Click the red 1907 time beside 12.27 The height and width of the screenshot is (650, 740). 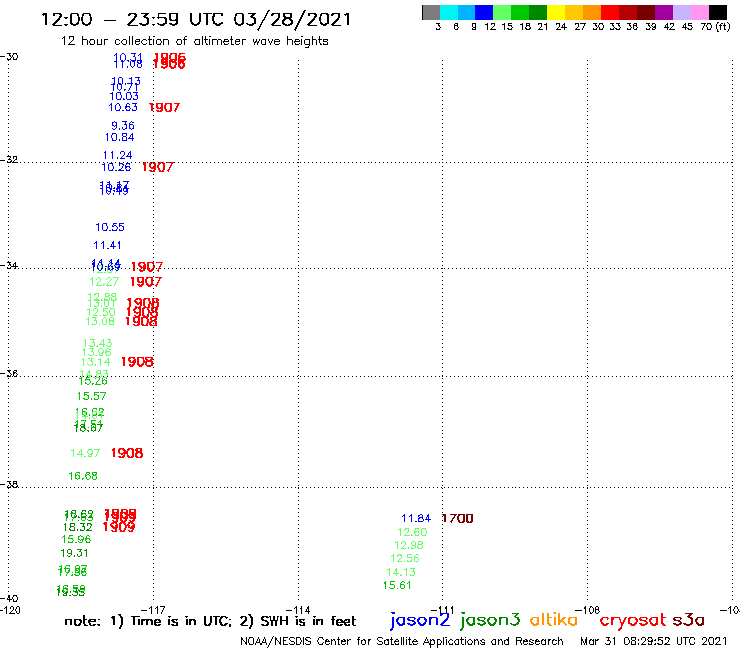(146, 282)
